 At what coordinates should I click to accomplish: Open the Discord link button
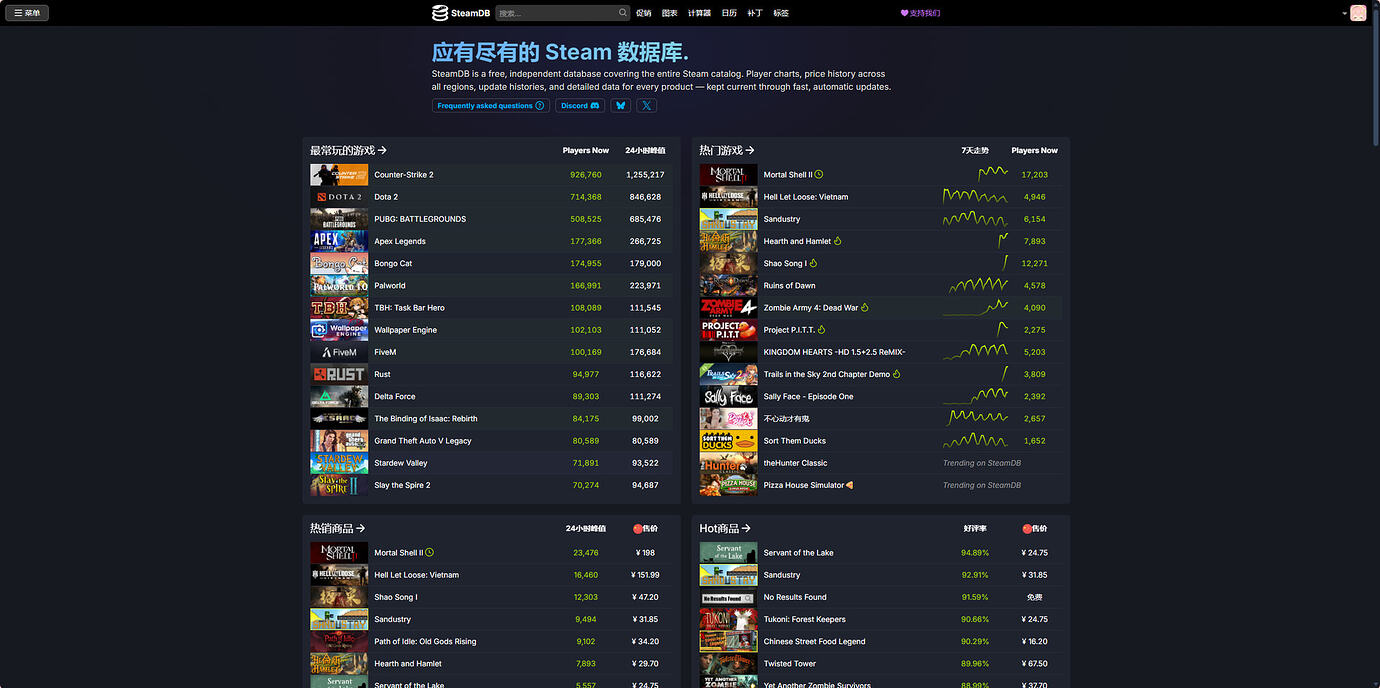pos(580,105)
